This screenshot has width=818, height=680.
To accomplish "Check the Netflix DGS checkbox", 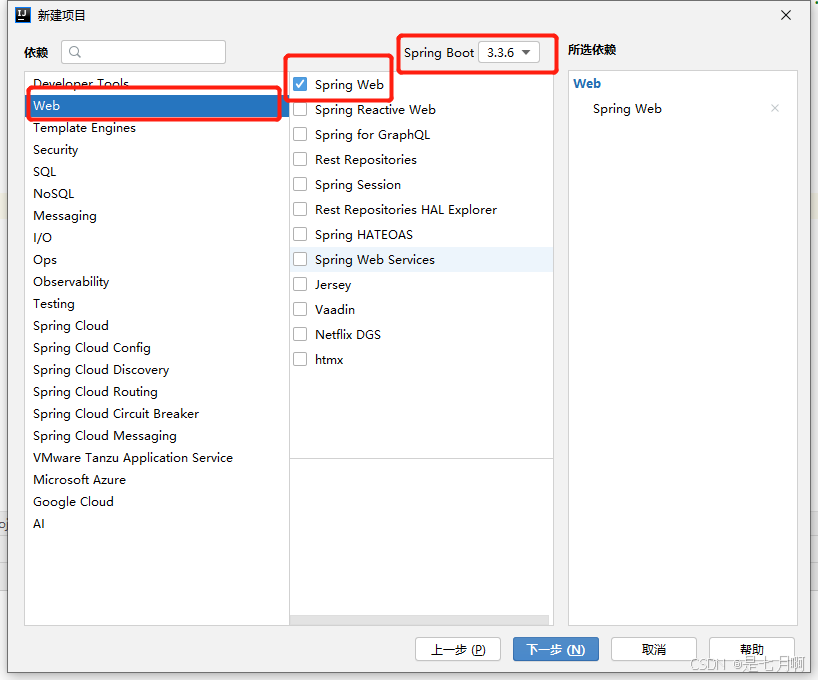I will tap(300, 335).
